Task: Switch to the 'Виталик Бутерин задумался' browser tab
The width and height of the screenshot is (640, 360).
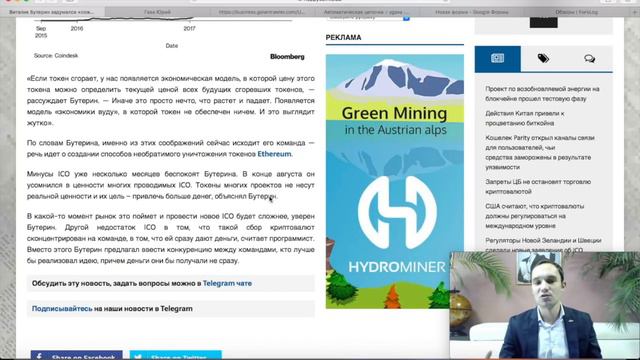Action: tap(52, 12)
